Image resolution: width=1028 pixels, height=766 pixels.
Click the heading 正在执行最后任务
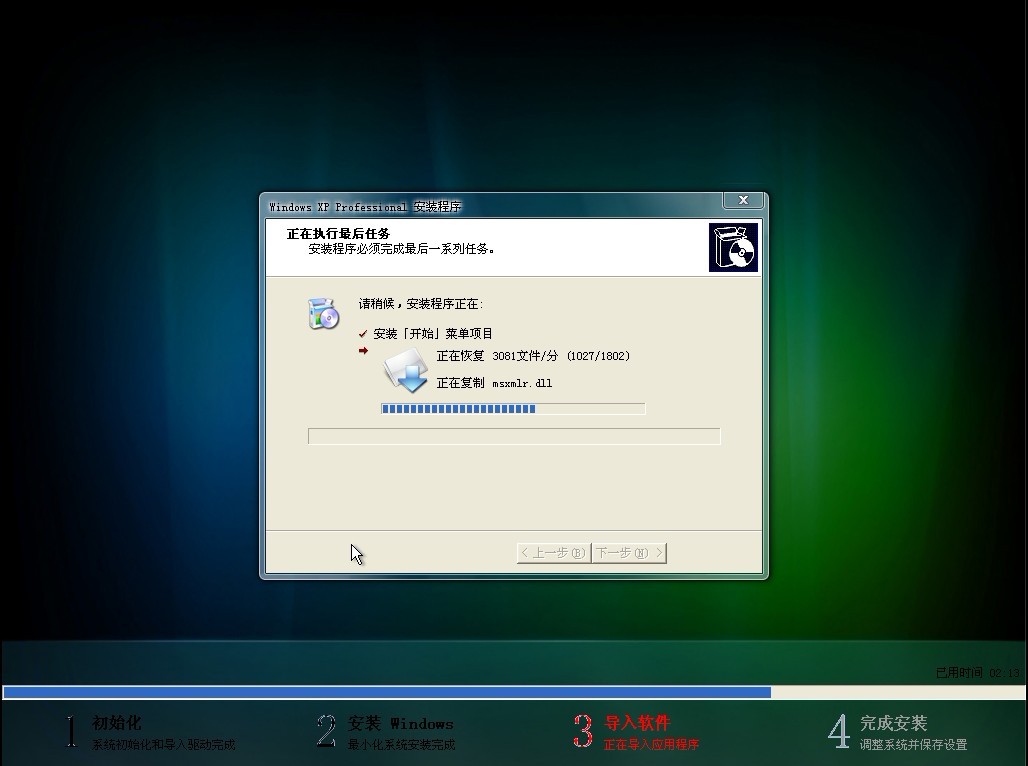338,233
